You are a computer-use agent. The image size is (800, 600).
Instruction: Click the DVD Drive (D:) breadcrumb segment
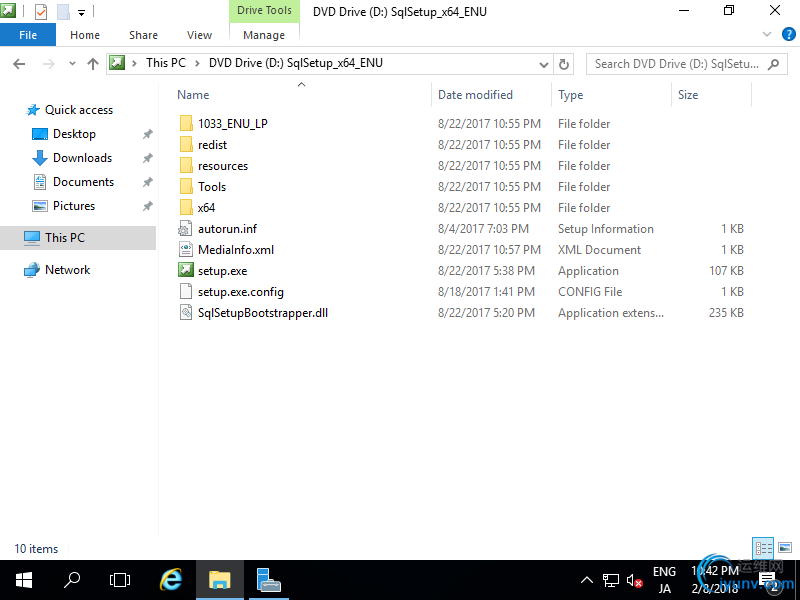pos(295,63)
